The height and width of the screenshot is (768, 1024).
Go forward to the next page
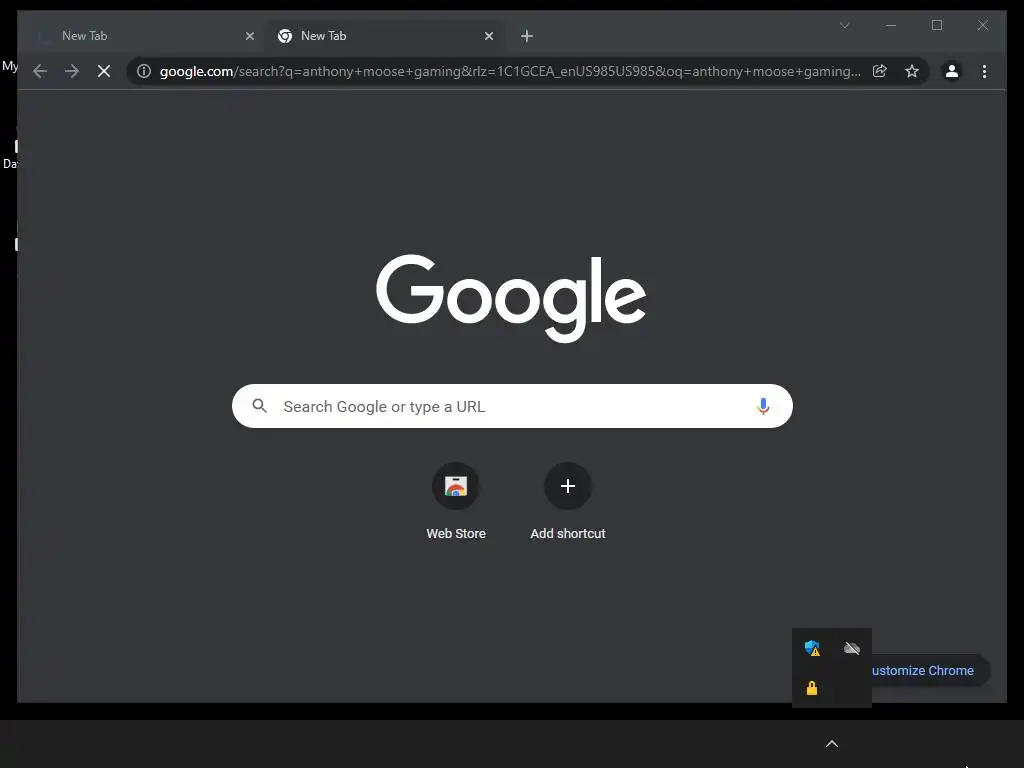[72, 71]
